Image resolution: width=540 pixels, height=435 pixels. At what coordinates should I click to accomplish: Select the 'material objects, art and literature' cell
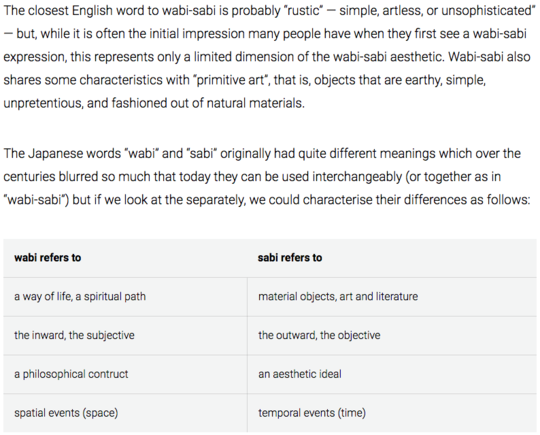tap(392, 297)
